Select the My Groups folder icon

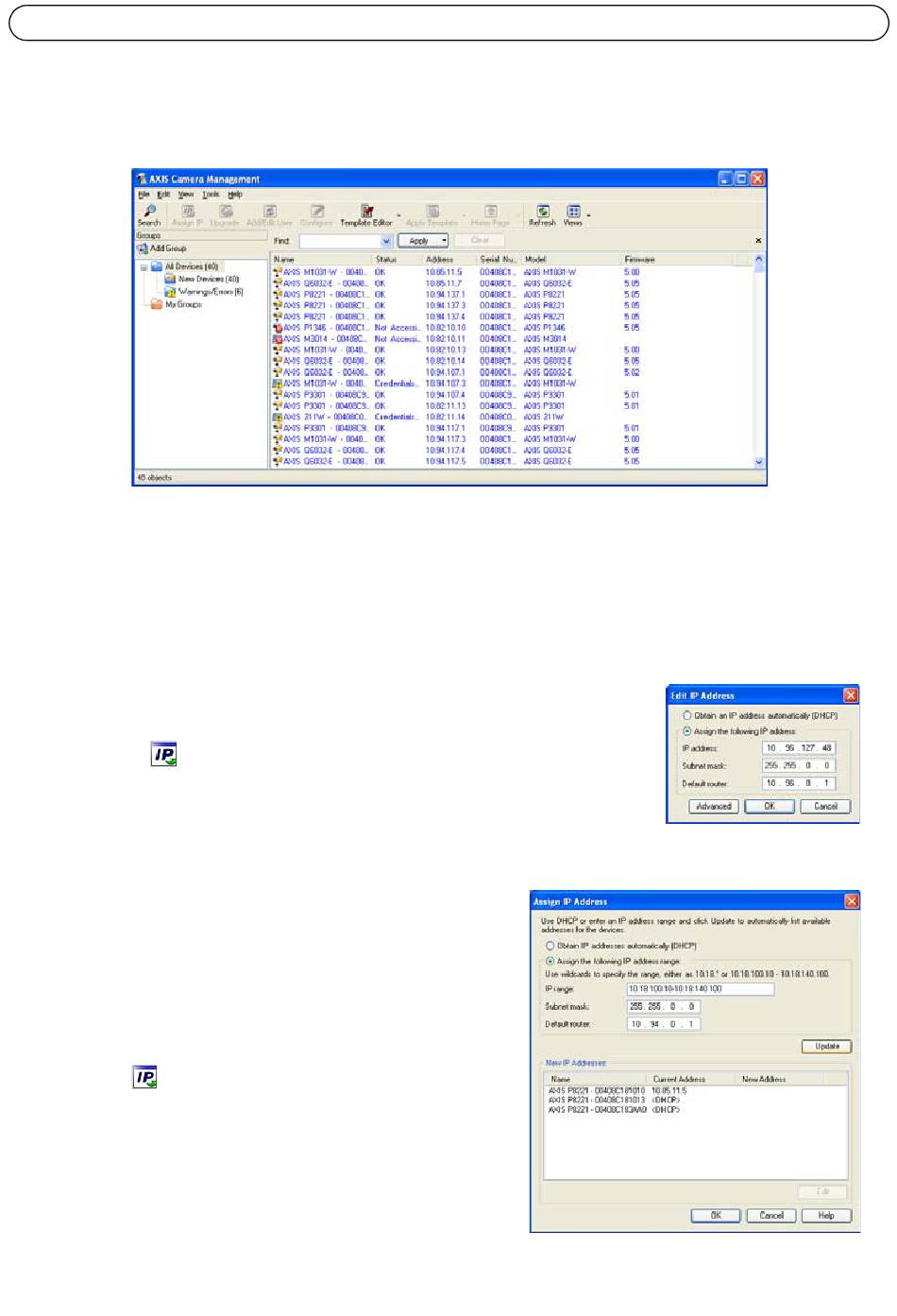click(157, 304)
